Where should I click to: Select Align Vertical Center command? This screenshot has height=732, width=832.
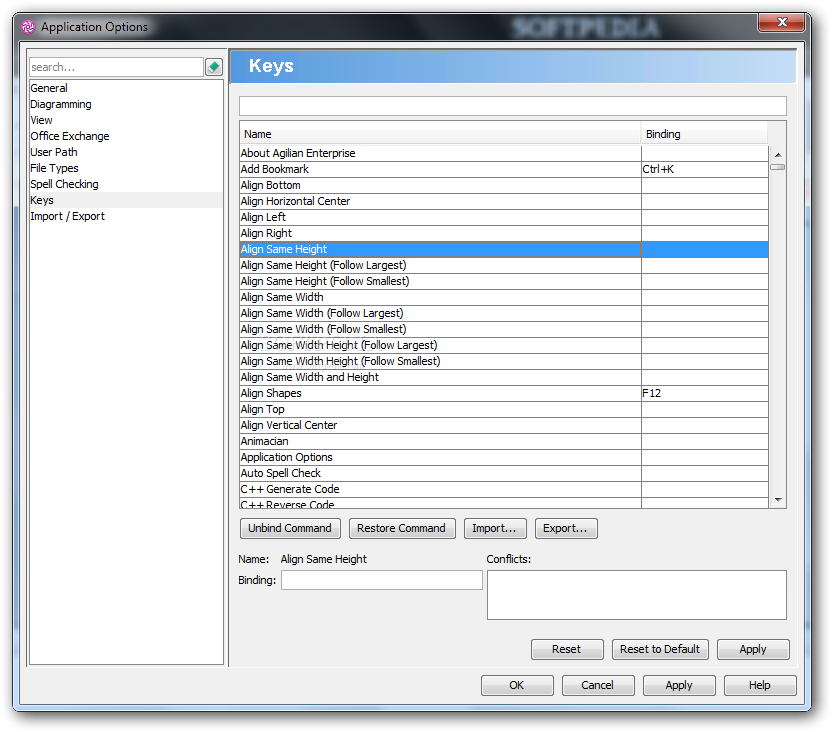[x=504, y=425]
